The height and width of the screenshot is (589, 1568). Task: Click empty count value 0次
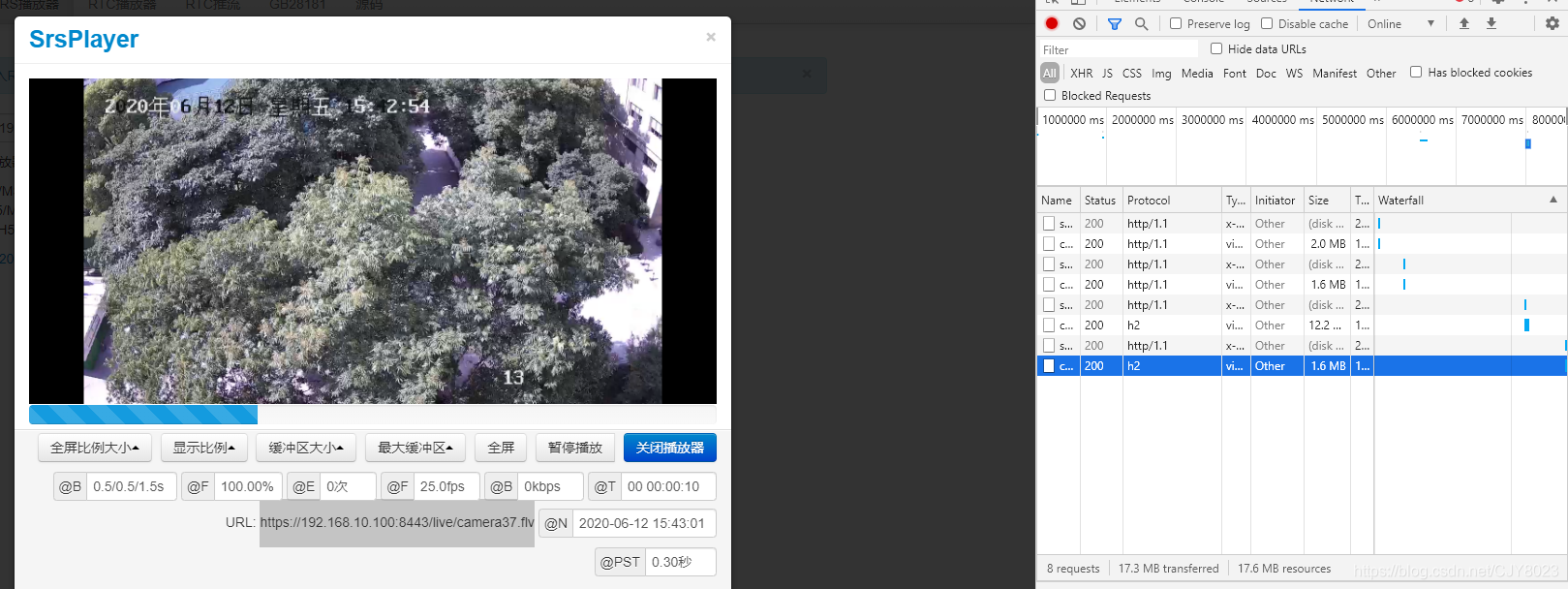click(x=348, y=486)
